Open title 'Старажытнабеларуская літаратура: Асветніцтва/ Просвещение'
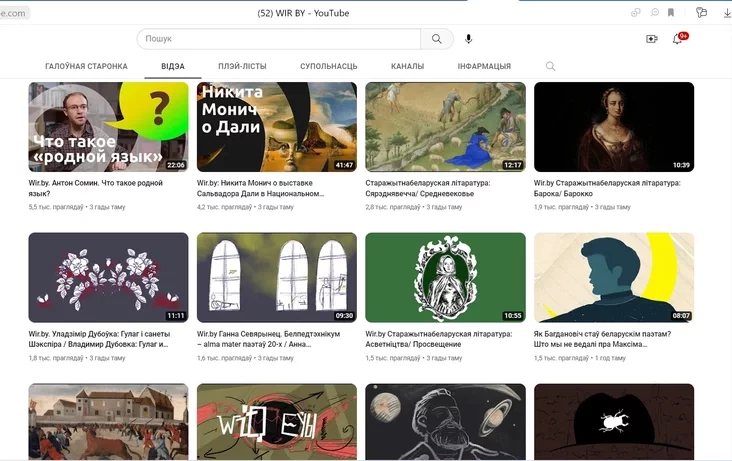Screen dimensions: 732x461 (x=439, y=339)
